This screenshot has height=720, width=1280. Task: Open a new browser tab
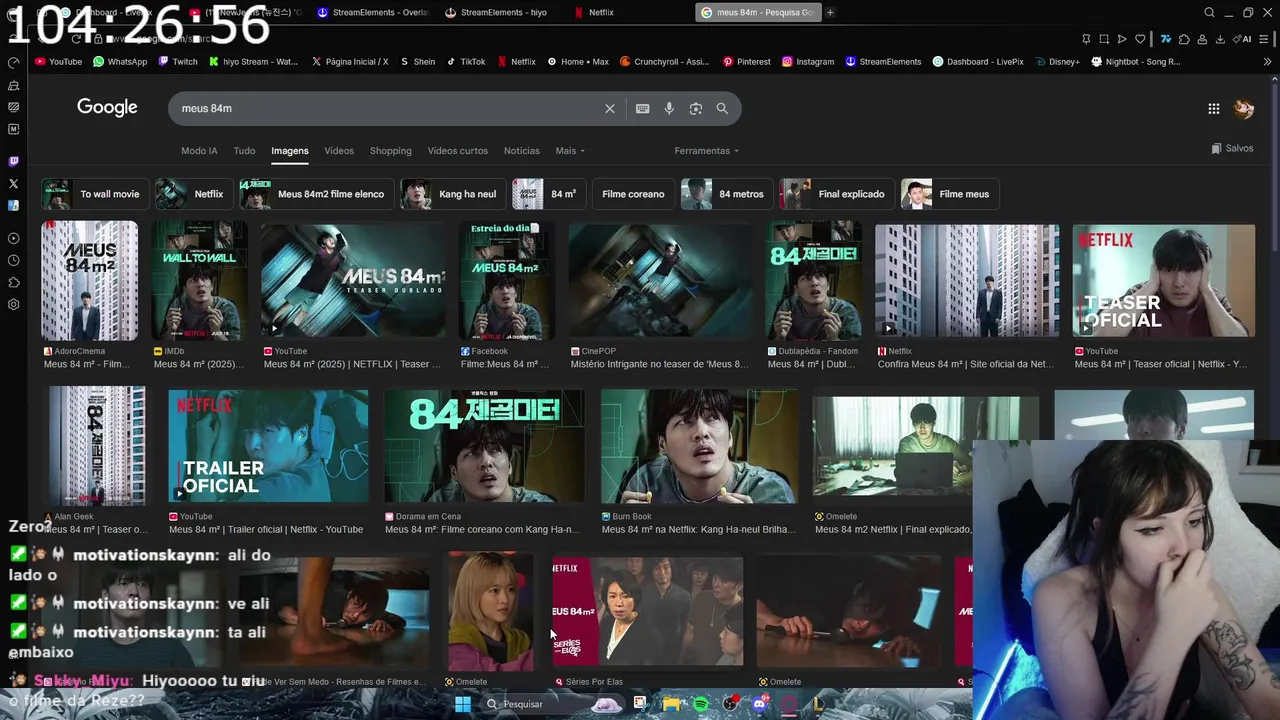click(830, 13)
